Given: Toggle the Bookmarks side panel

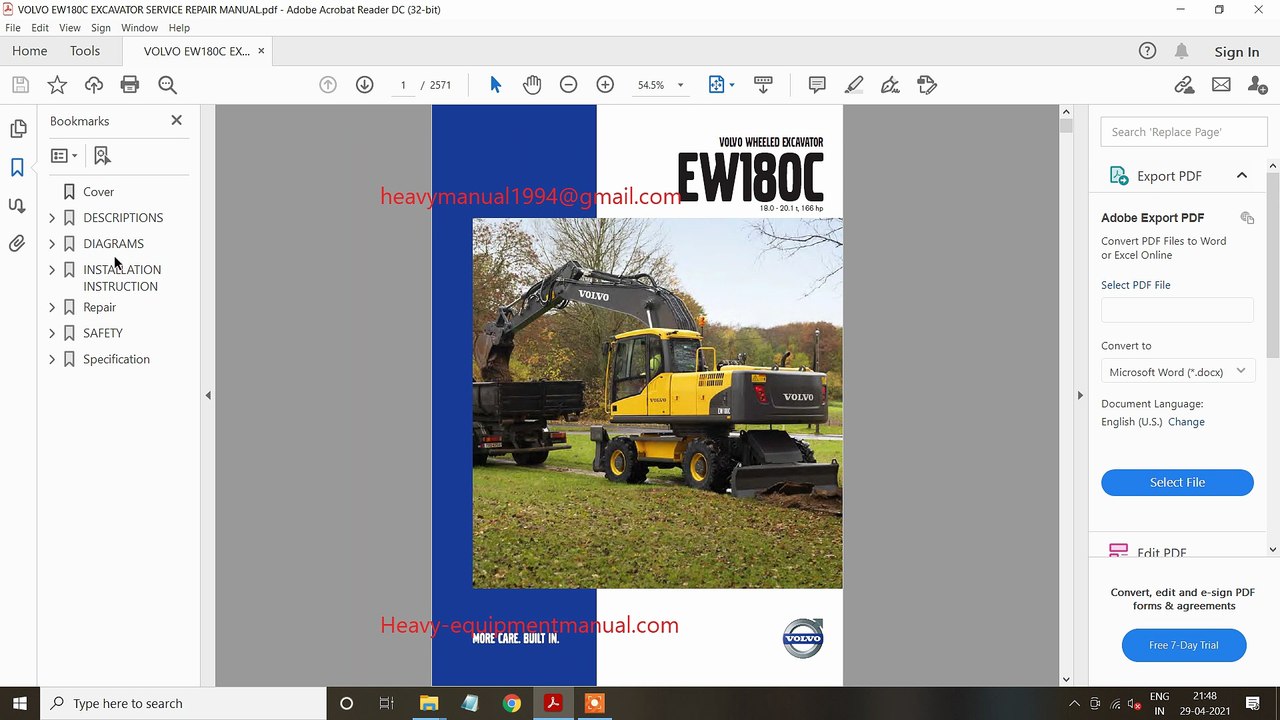Looking at the screenshot, I should tap(18, 167).
